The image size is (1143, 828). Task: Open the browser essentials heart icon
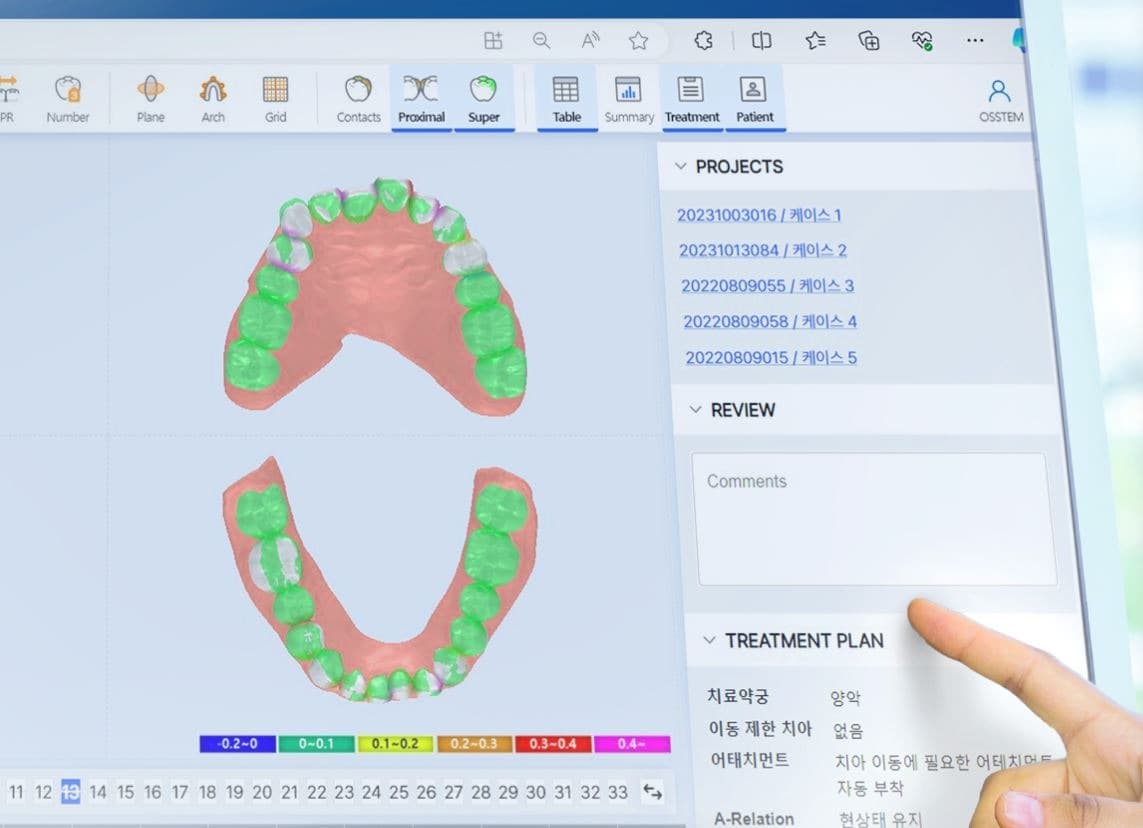922,41
